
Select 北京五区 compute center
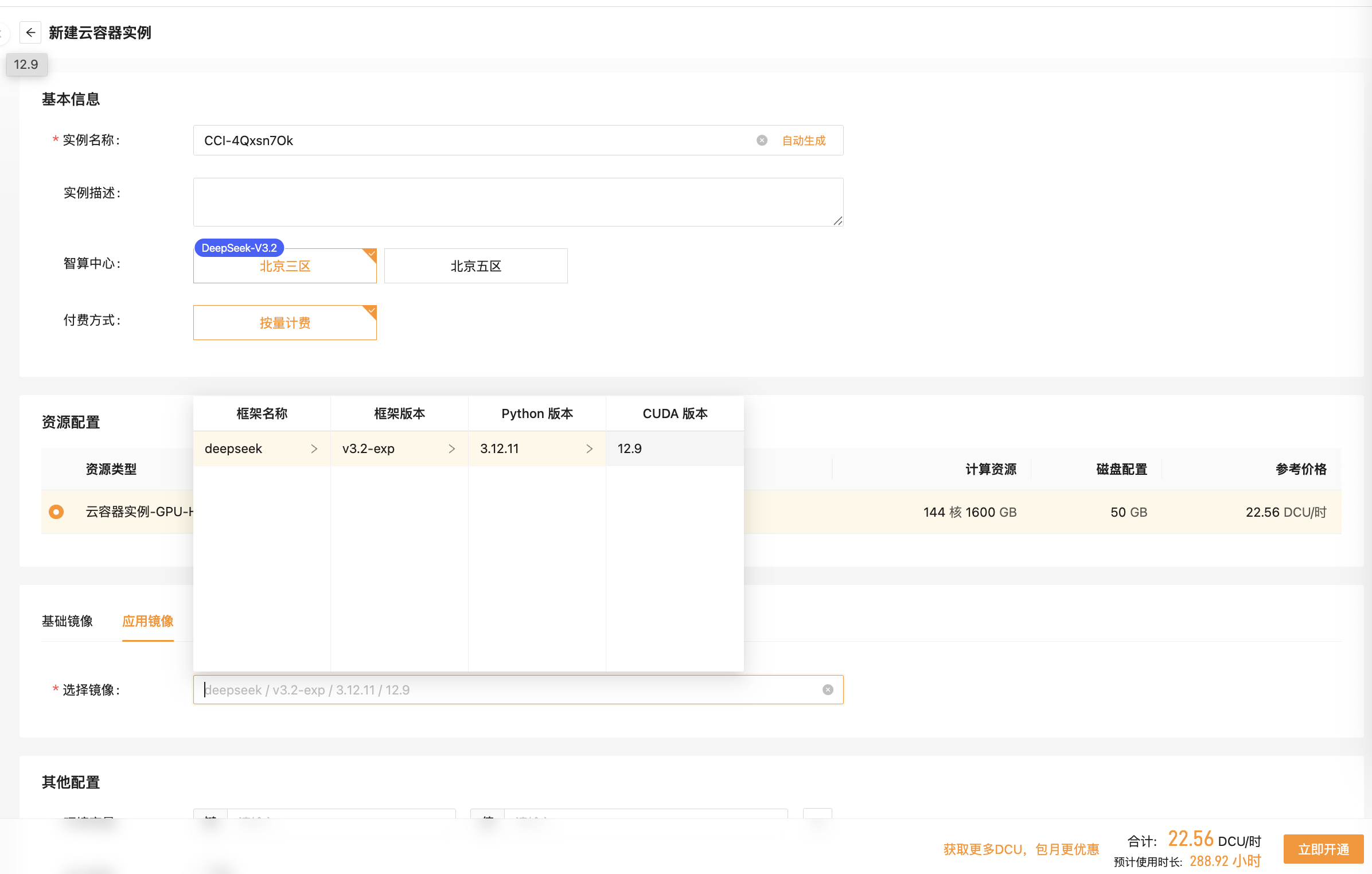pos(475,266)
